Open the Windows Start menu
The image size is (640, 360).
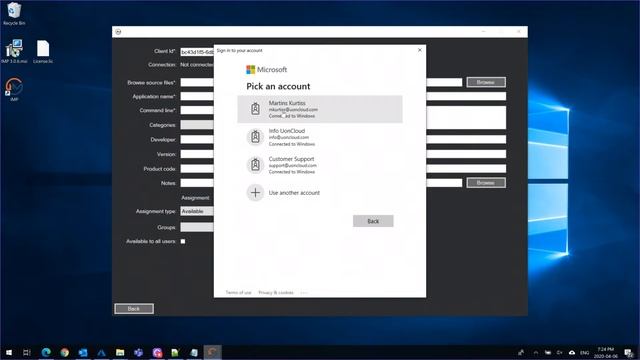9,352
